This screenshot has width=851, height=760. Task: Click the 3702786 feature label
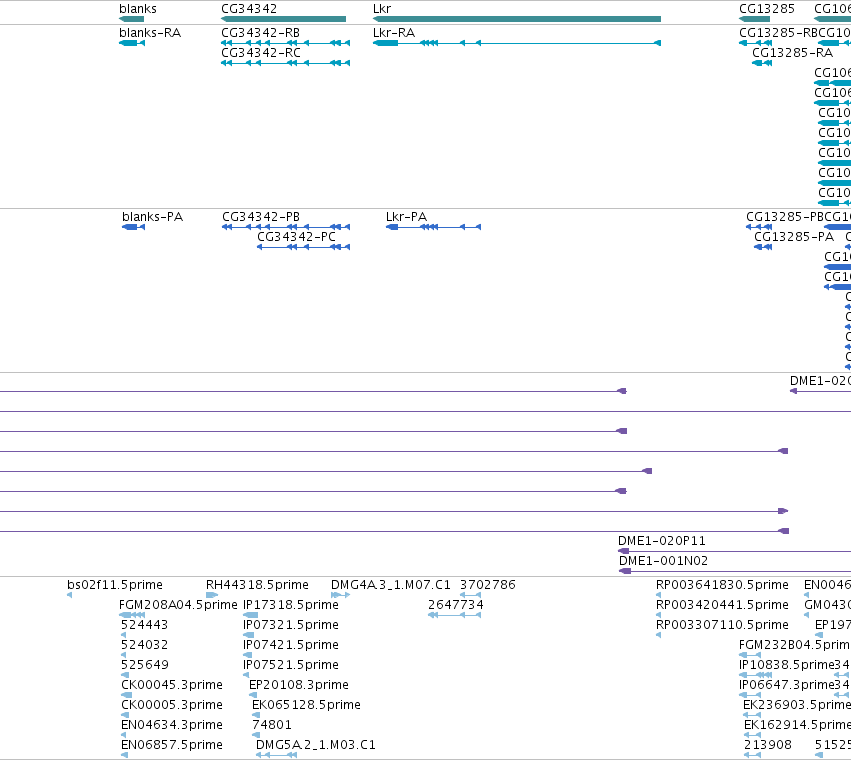pyautogui.click(x=488, y=585)
